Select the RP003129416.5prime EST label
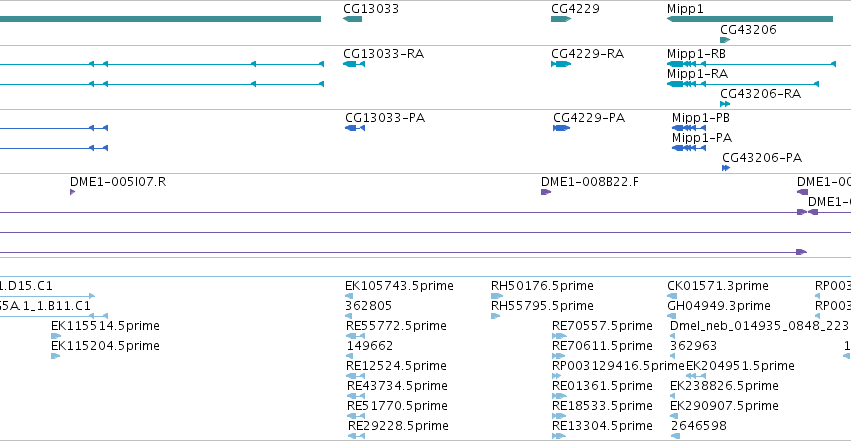The width and height of the screenshot is (851, 441). (618, 366)
